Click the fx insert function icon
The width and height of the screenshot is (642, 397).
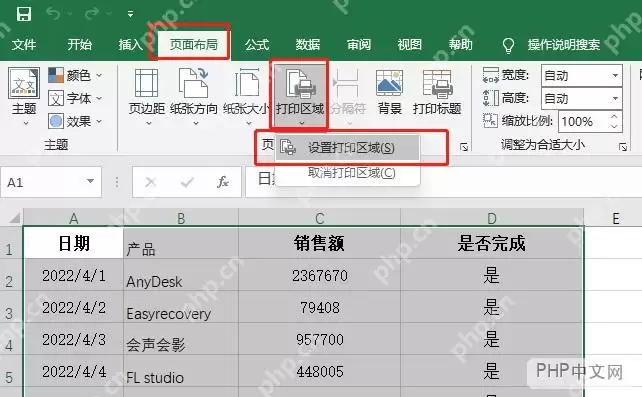click(x=223, y=182)
